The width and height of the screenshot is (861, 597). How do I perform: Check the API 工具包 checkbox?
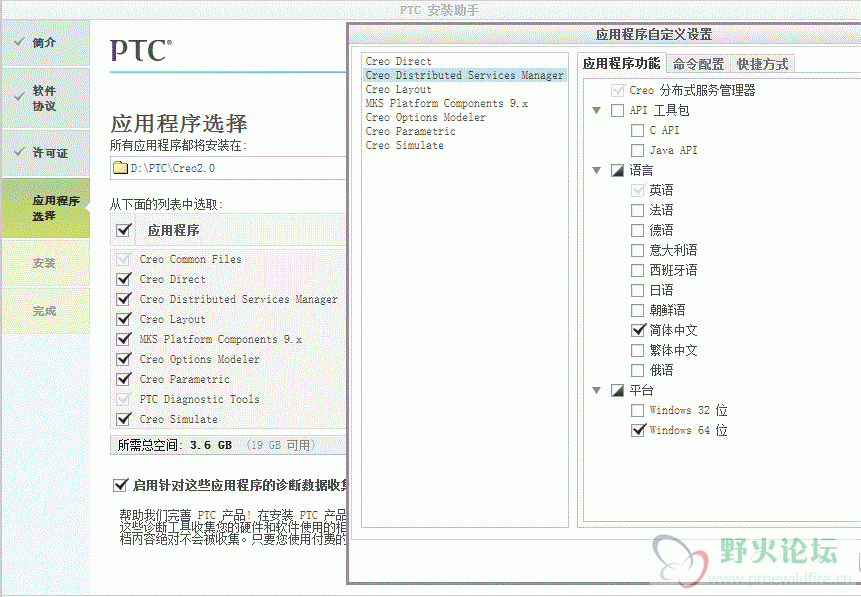(x=617, y=110)
